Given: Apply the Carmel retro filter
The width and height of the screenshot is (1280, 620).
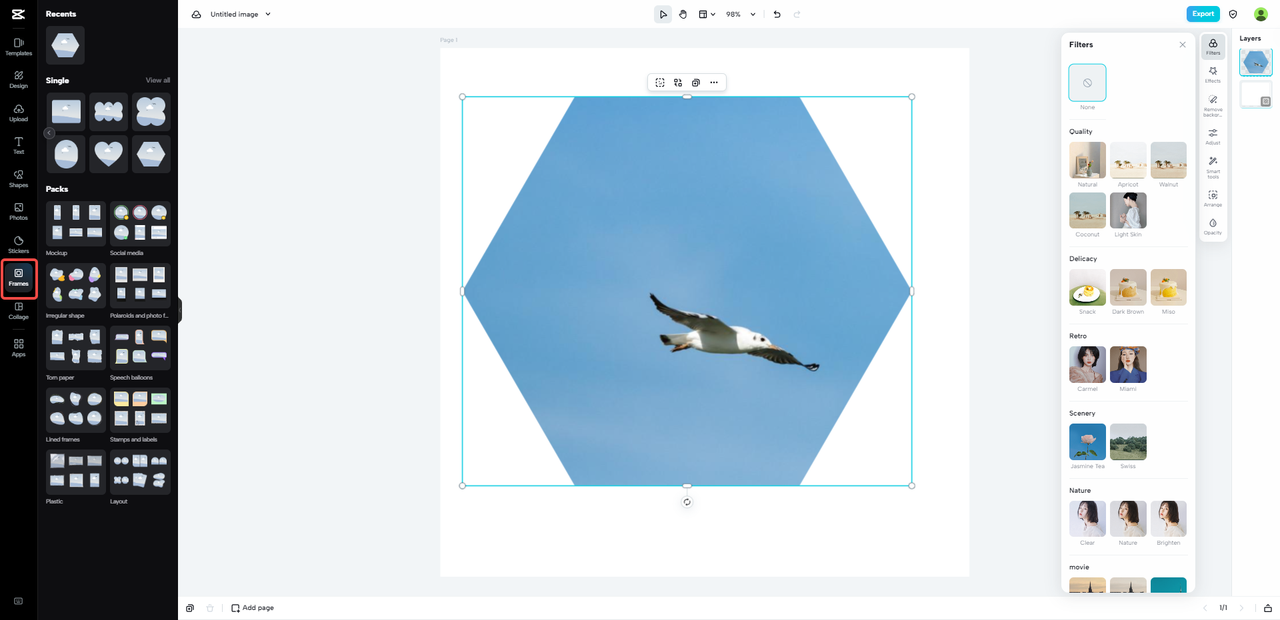Looking at the screenshot, I should coord(1087,365).
